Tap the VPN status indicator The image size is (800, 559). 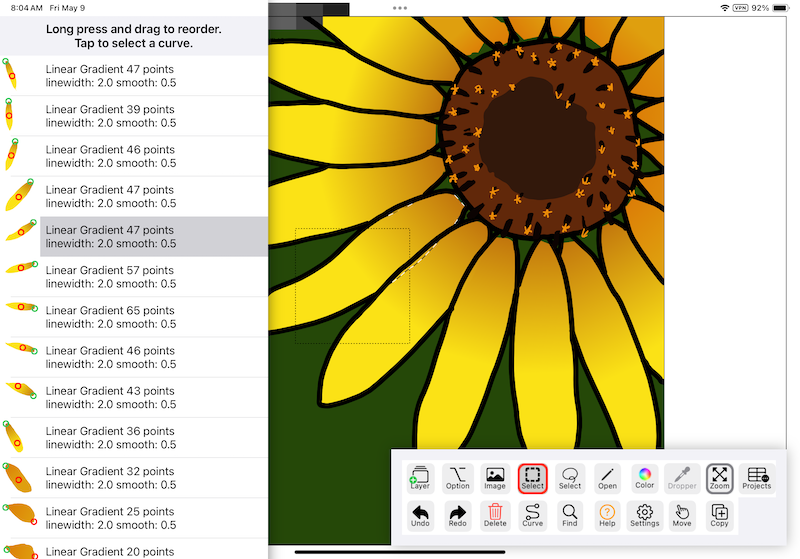(x=740, y=8)
